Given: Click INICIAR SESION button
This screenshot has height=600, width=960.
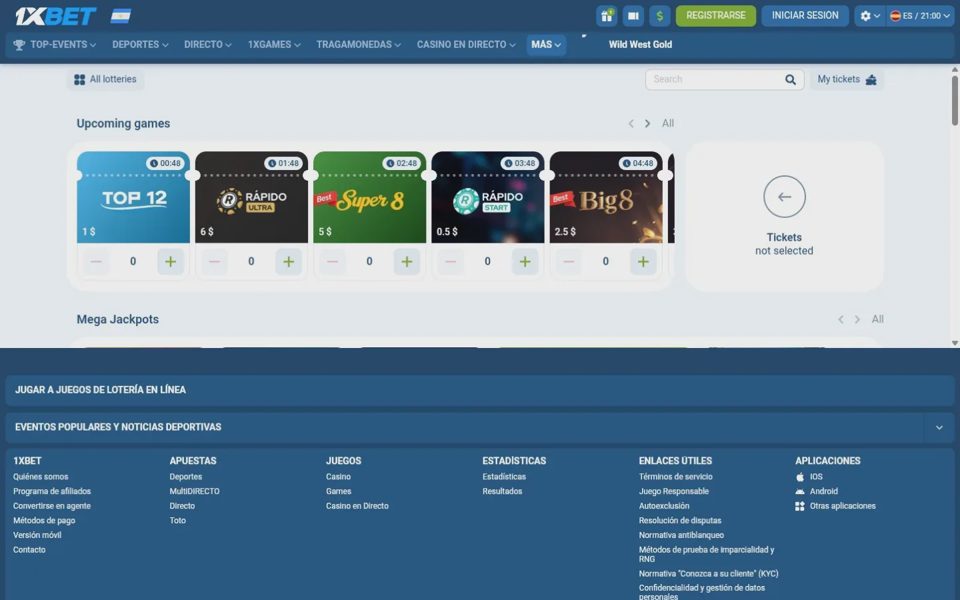Looking at the screenshot, I should coord(804,15).
